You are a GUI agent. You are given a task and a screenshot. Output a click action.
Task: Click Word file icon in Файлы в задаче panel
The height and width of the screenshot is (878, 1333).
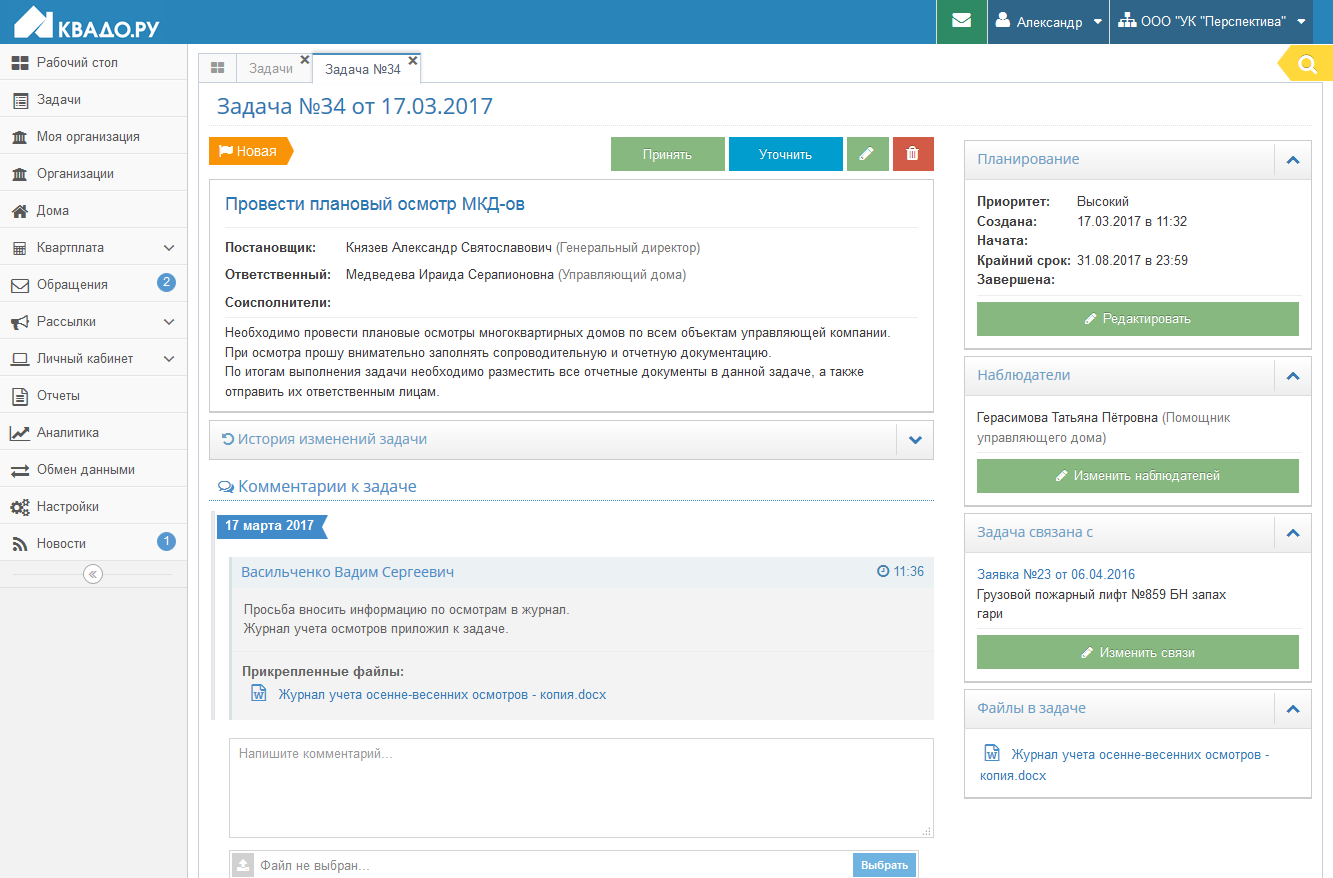point(992,754)
